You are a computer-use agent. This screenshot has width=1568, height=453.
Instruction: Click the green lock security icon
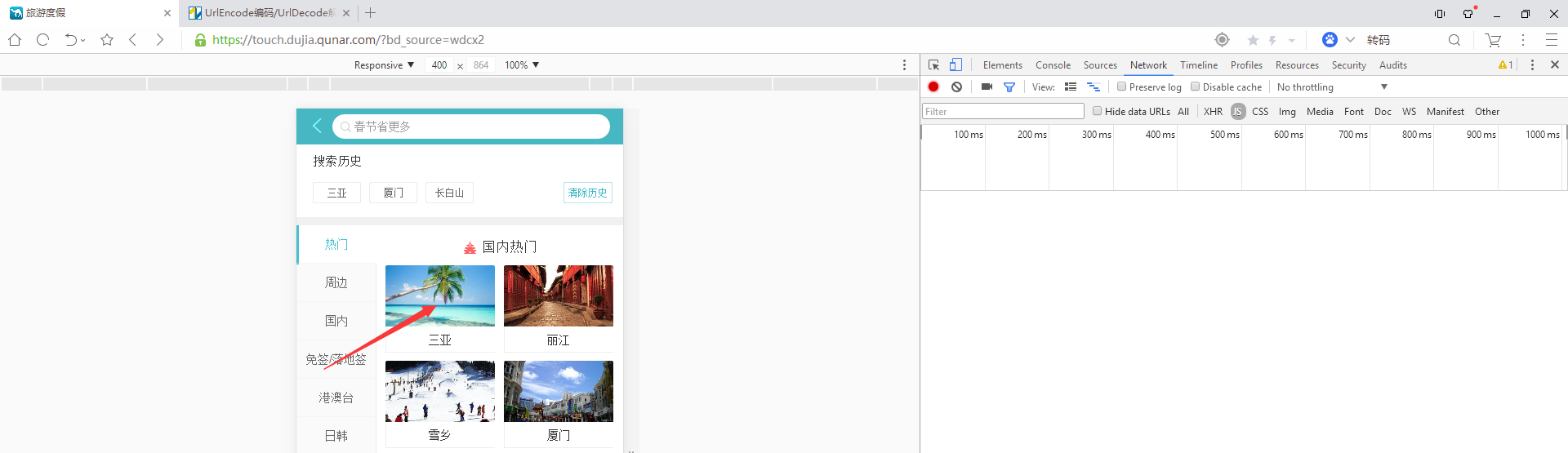pos(200,40)
